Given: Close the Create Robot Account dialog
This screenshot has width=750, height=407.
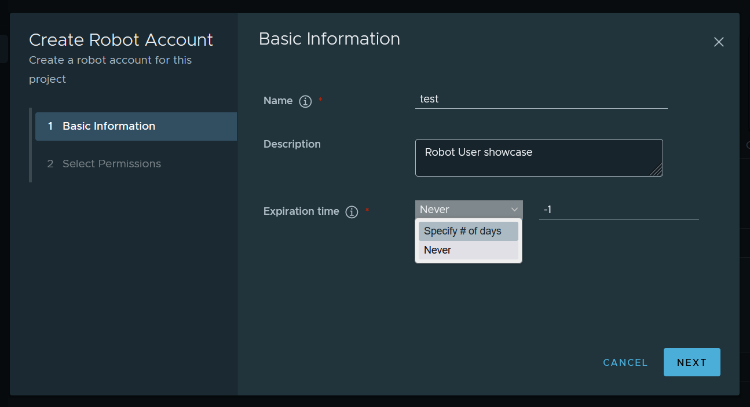Looking at the screenshot, I should click(718, 42).
